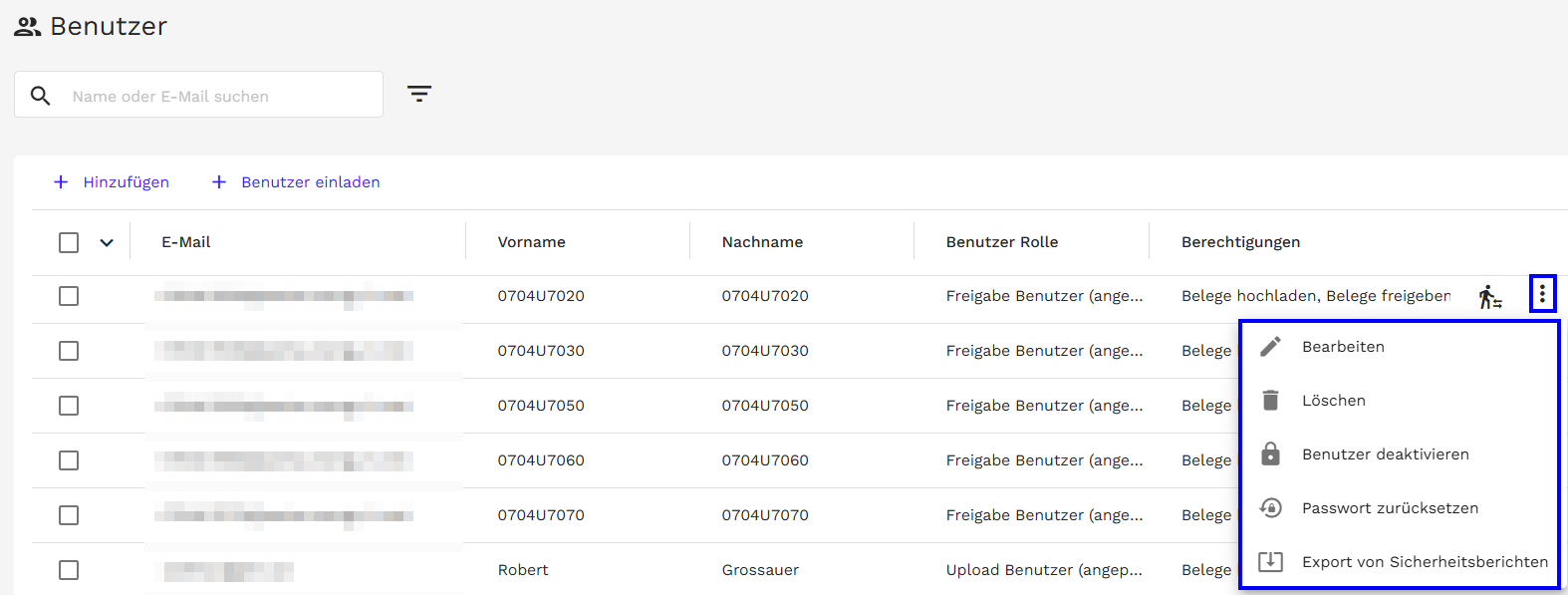Open the filter options icon
Screen dimensions: 1568x595
click(419, 94)
